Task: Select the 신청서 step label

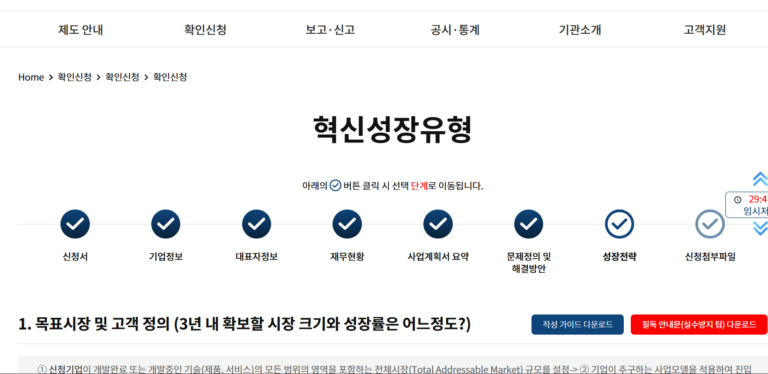Action: click(75, 257)
